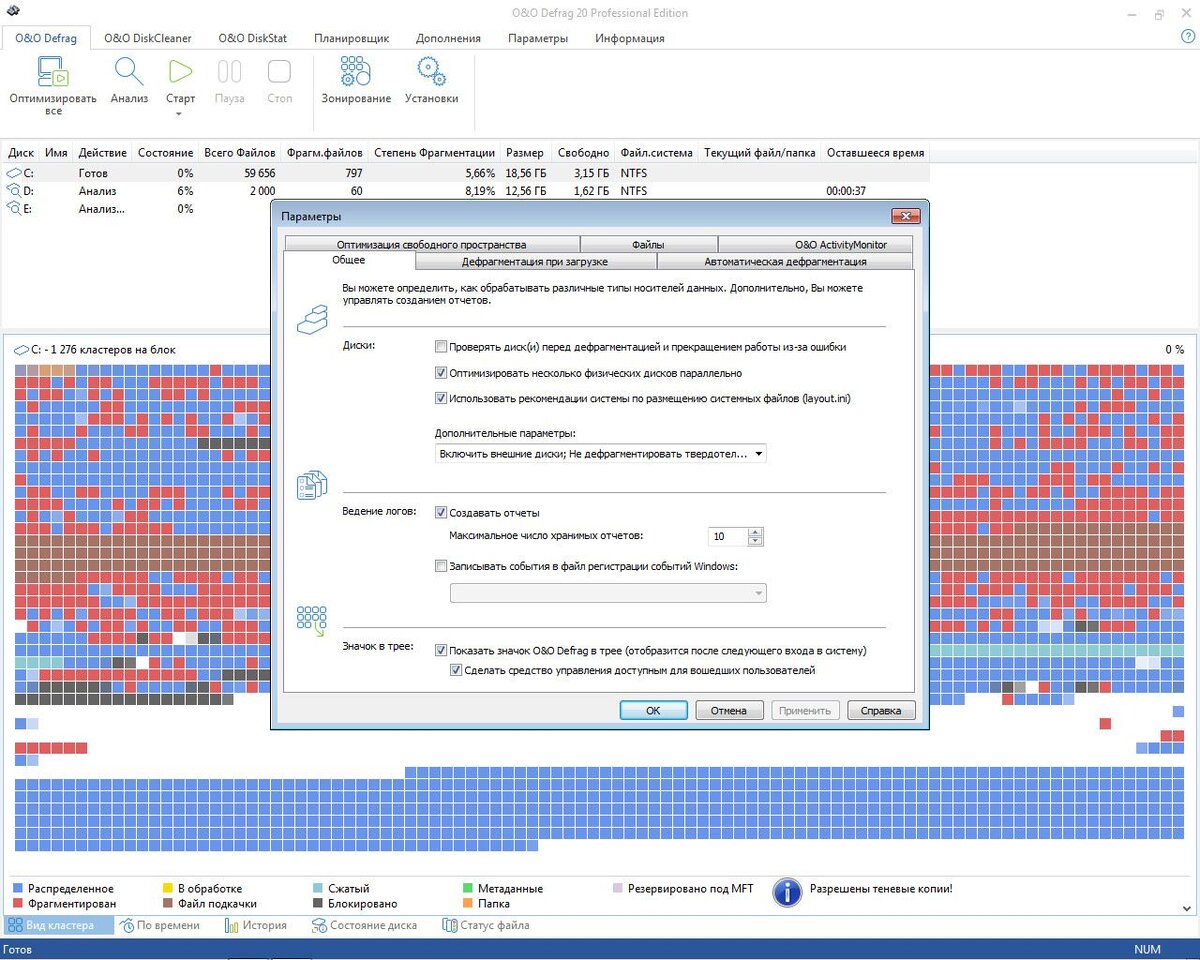
Task: Click the help question mark icon
Action: tap(1187, 37)
